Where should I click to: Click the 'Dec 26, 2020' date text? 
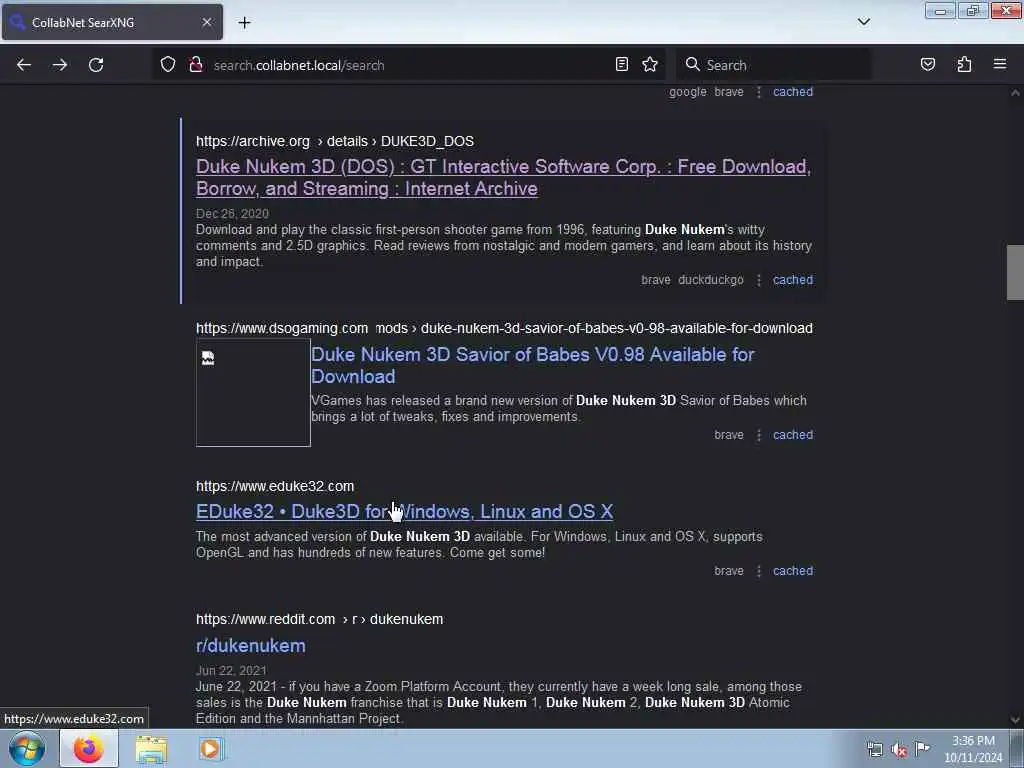point(232,214)
